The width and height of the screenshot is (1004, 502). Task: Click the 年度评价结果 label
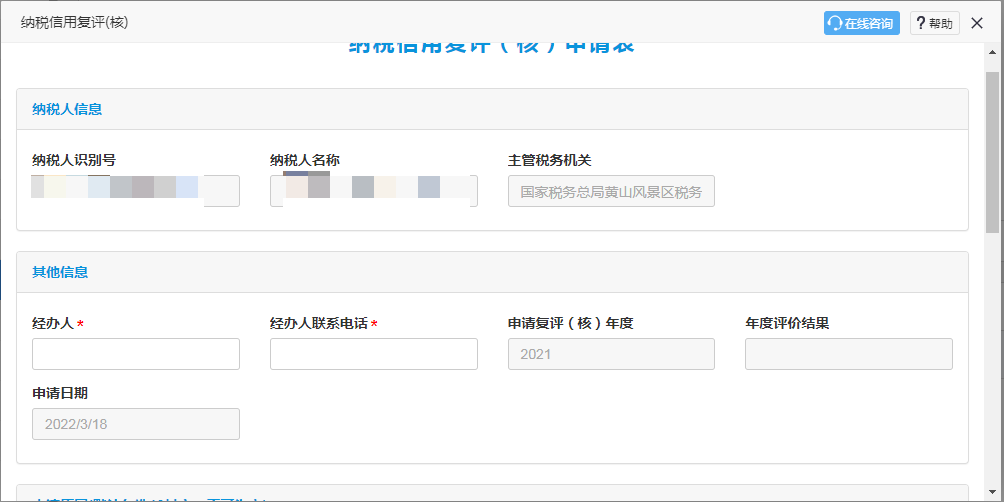pyautogui.click(x=787, y=324)
